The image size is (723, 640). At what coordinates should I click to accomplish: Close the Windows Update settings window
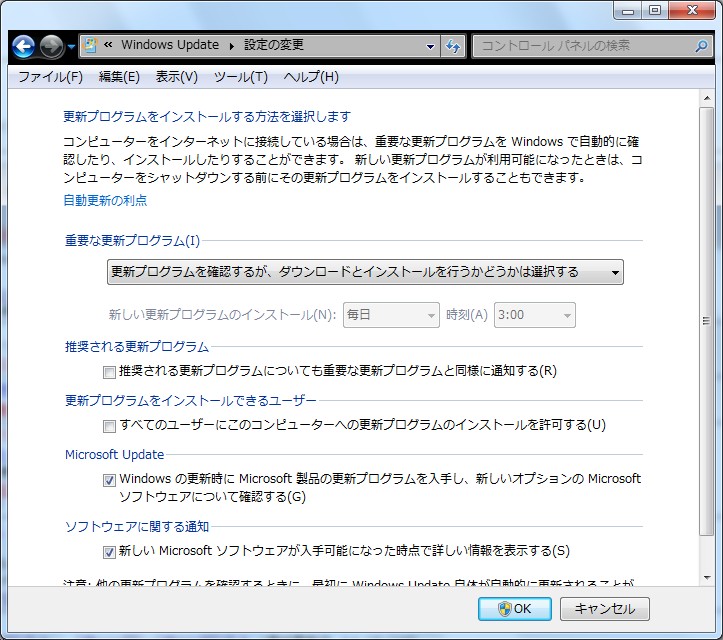[692, 11]
